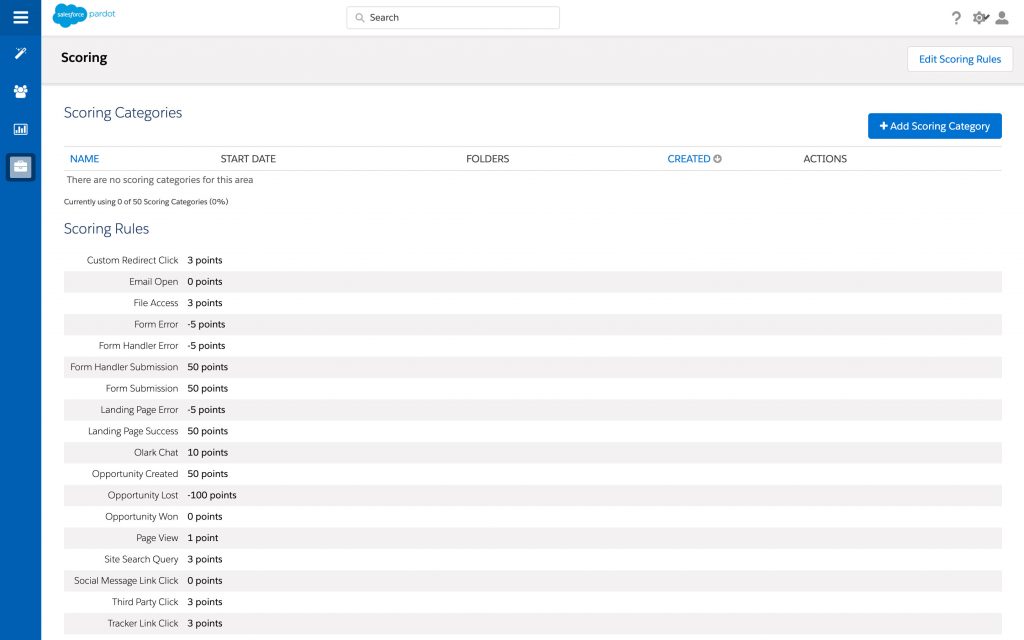Focus the Search input field
This screenshot has width=1024, height=640.
pyautogui.click(x=453, y=18)
